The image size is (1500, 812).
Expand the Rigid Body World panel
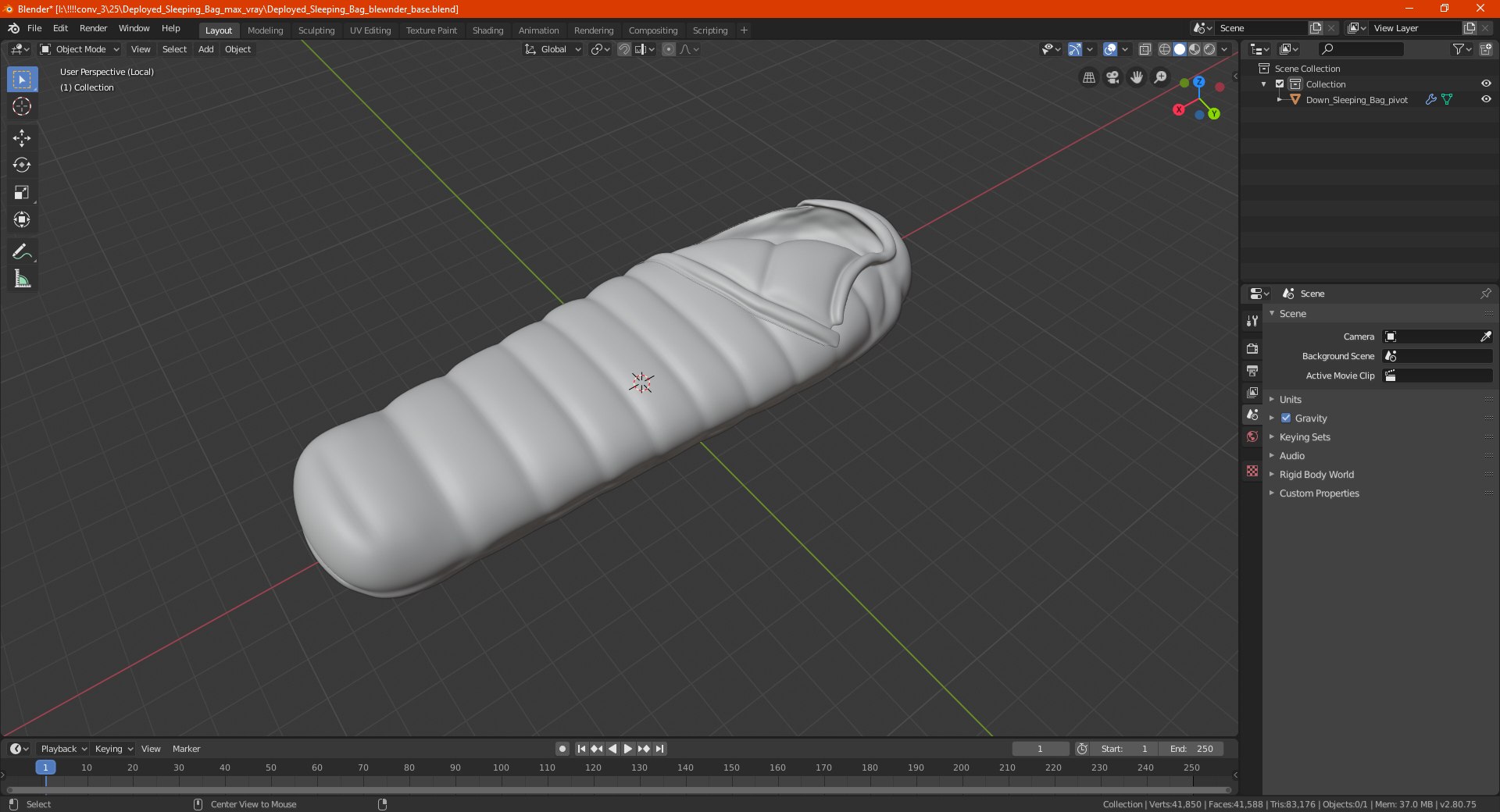(1316, 475)
